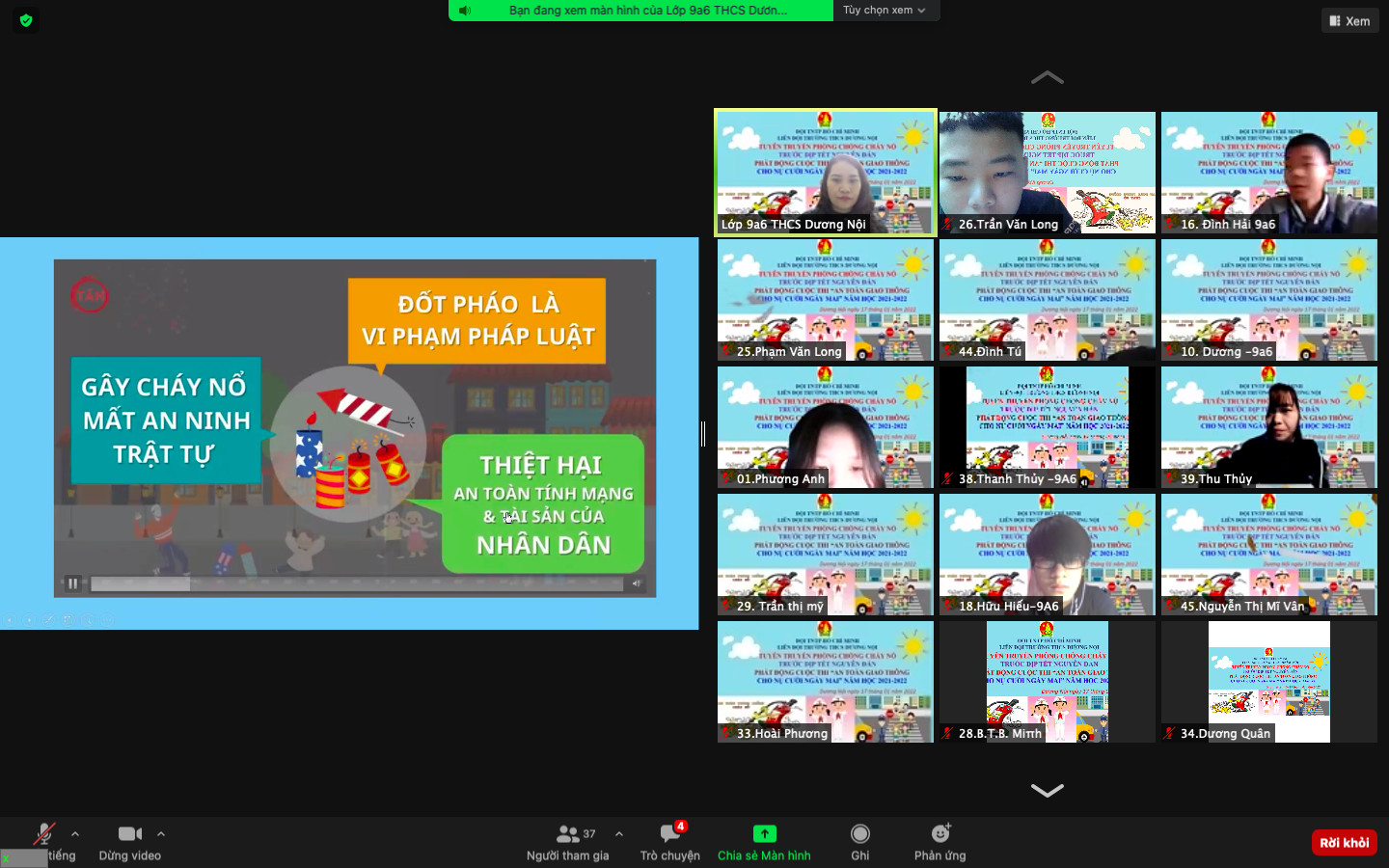Click the speaker icon in the sharing banner
The width and height of the screenshot is (1389, 868).
(x=465, y=11)
